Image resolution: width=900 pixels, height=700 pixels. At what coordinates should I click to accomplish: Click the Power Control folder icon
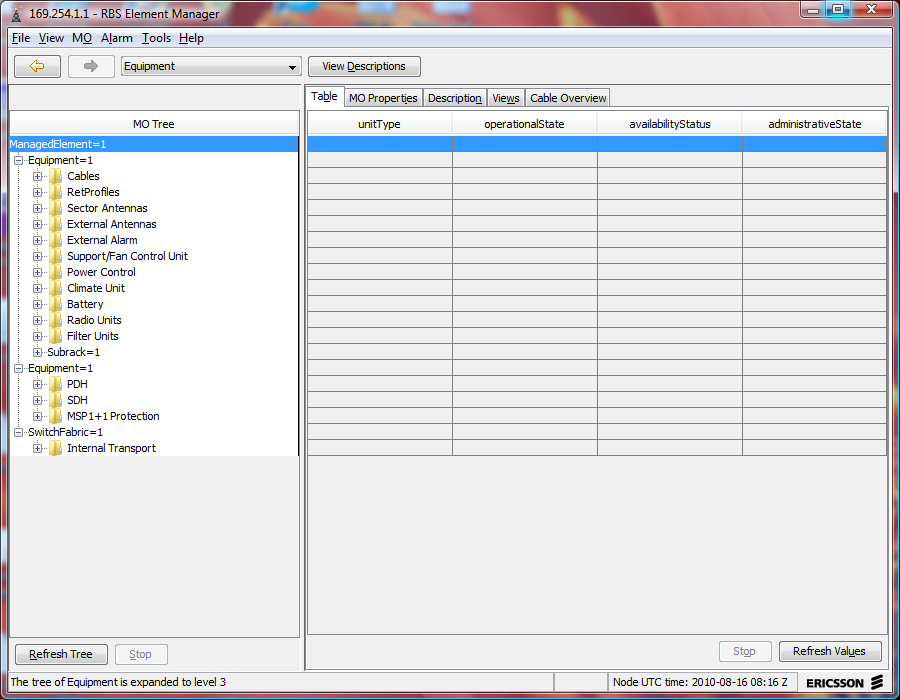click(56, 273)
